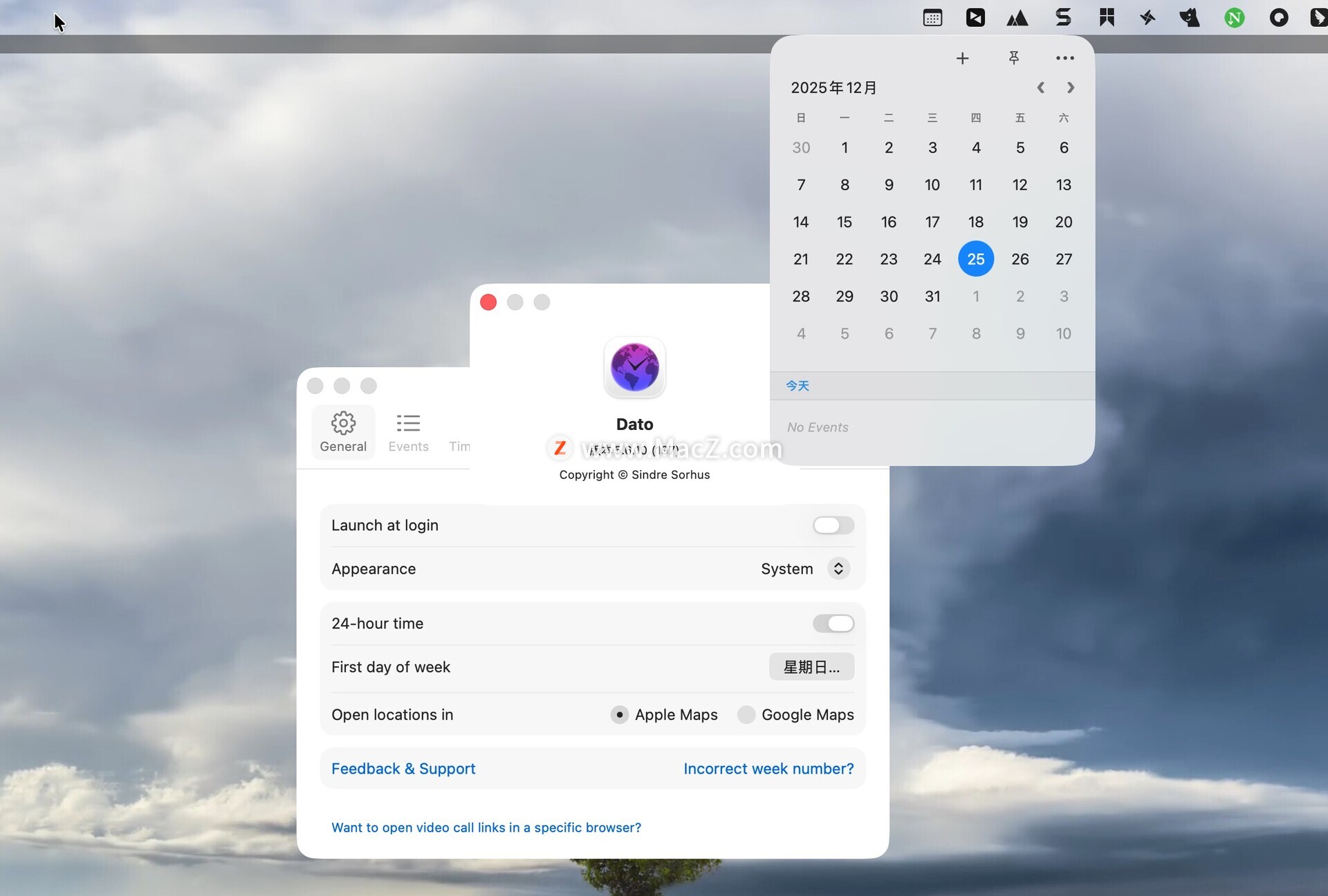The height and width of the screenshot is (896, 1328).
Task: Toggle the 24-hour time switch
Action: click(x=833, y=624)
